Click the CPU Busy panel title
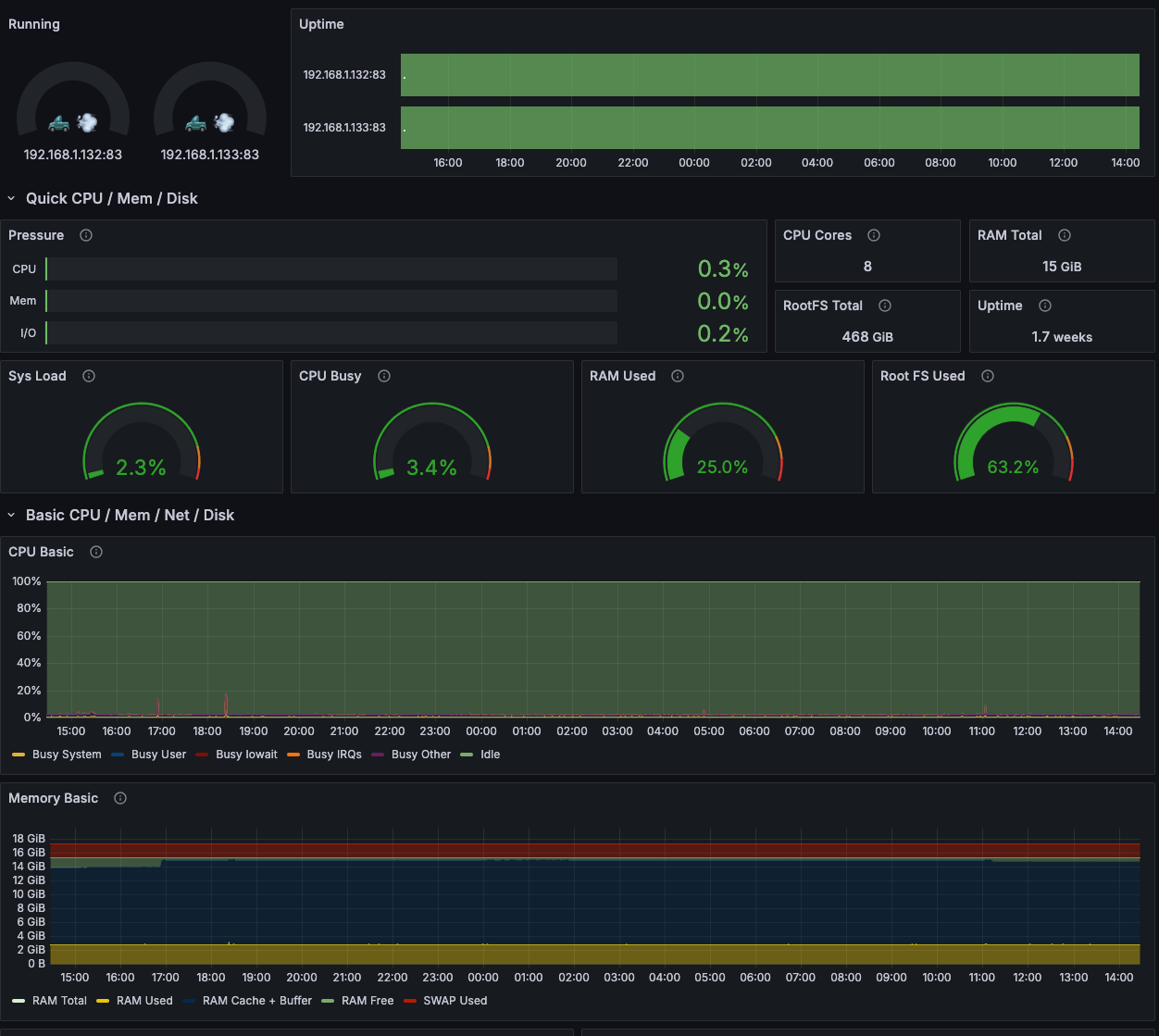Screen dimensions: 1159x1036 330,376
